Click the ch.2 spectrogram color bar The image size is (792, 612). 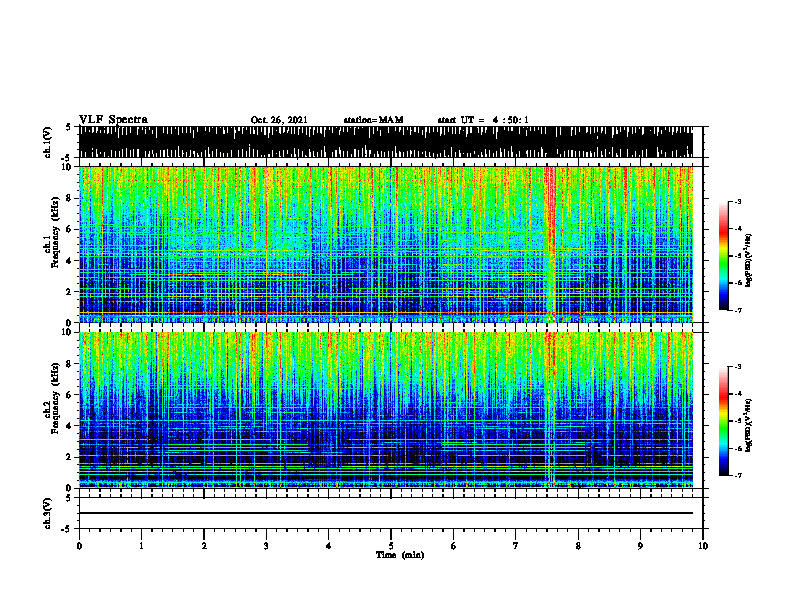[724, 421]
